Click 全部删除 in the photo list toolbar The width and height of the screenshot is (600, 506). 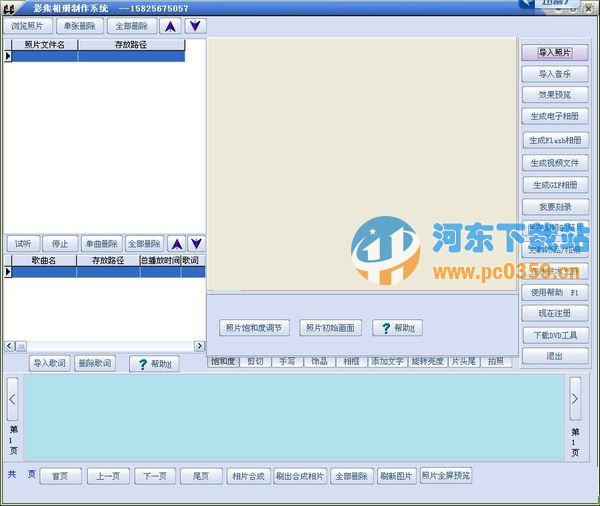point(132,26)
